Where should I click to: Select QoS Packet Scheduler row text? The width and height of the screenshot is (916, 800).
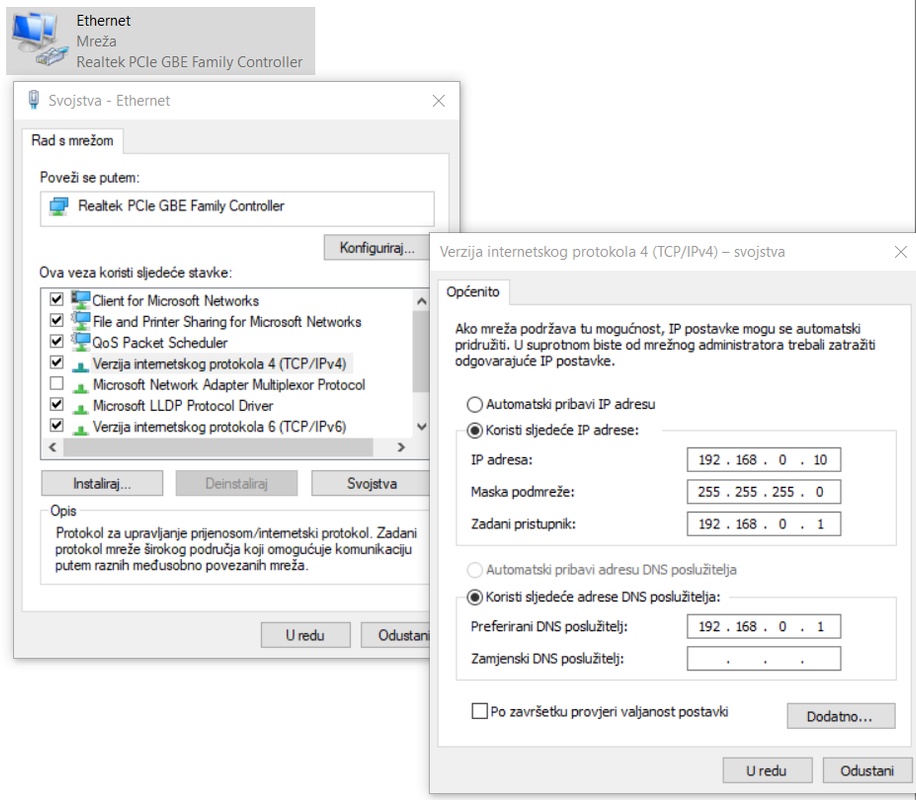coord(160,343)
